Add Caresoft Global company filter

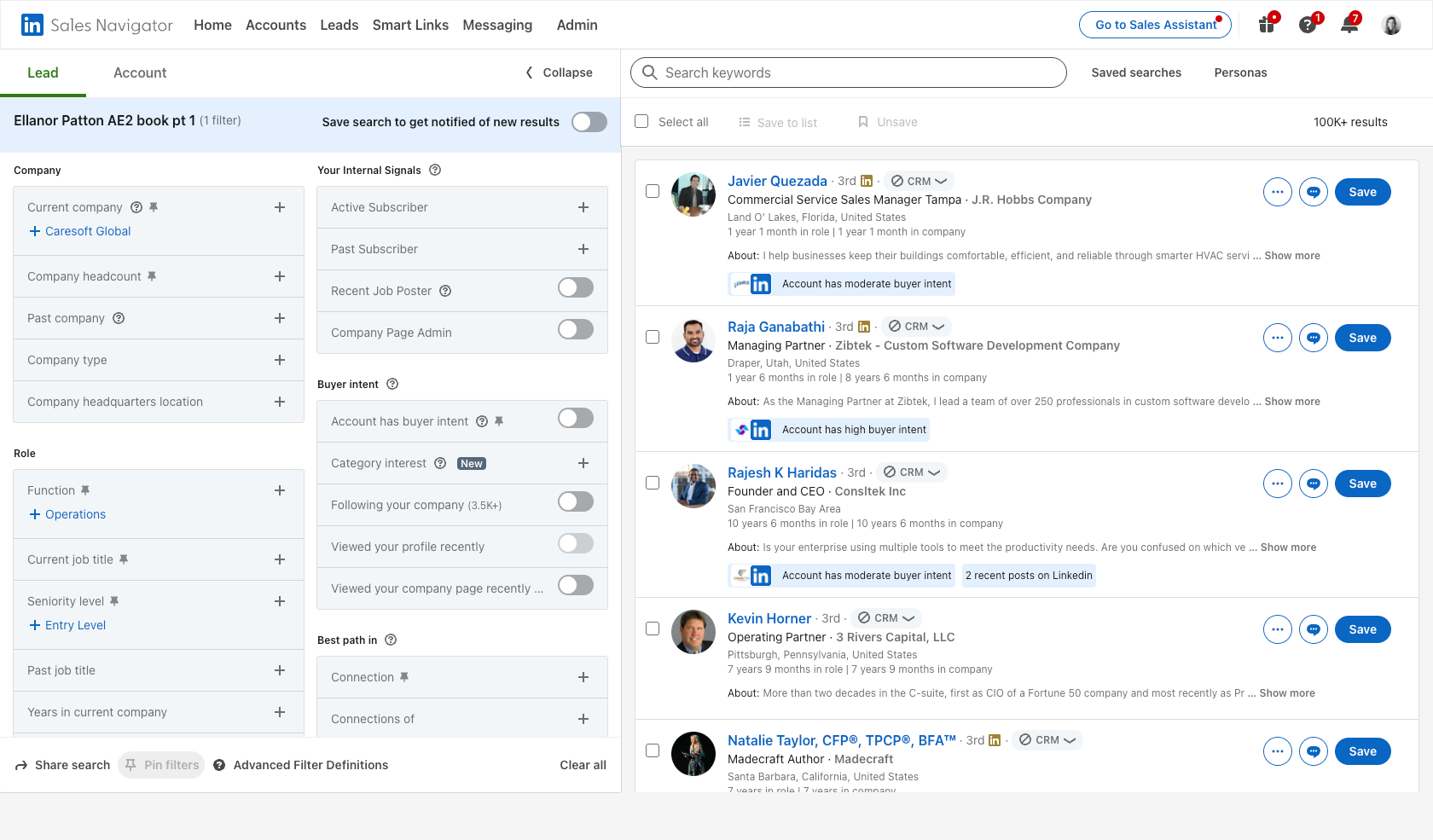tap(79, 231)
